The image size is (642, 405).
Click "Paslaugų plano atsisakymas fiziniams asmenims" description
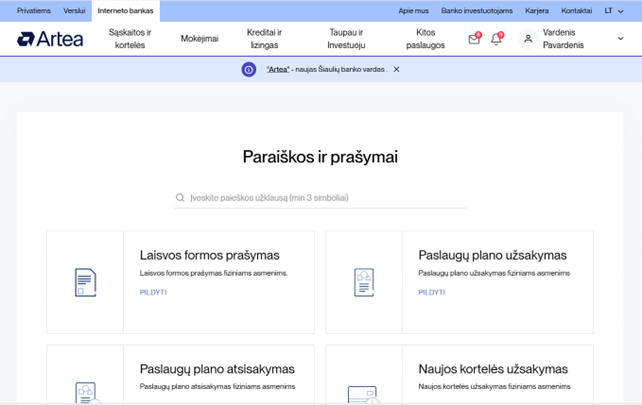(x=217, y=387)
